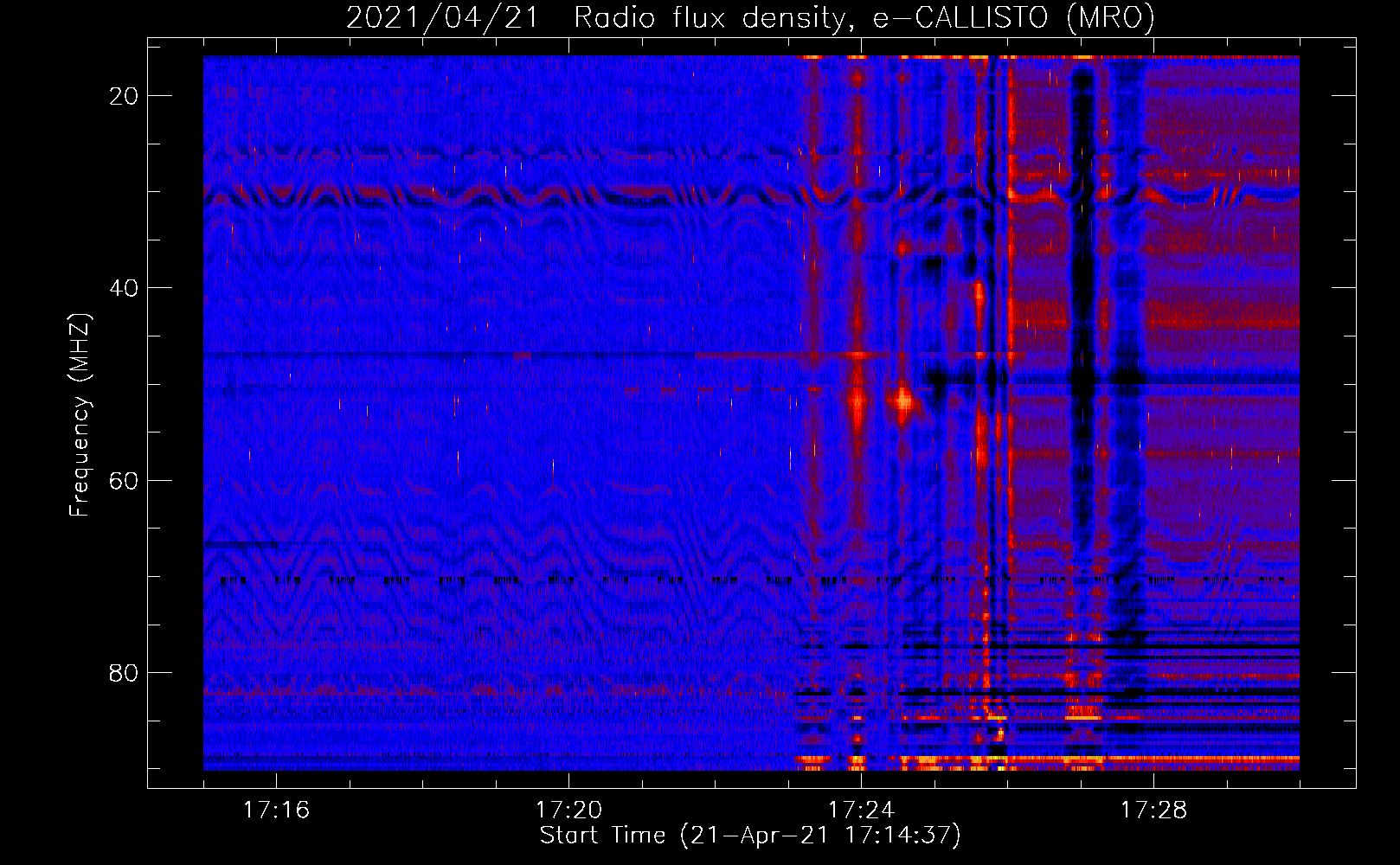Select the 17:16 time tick label
This screenshot has height=865, width=1400.
pos(276,810)
